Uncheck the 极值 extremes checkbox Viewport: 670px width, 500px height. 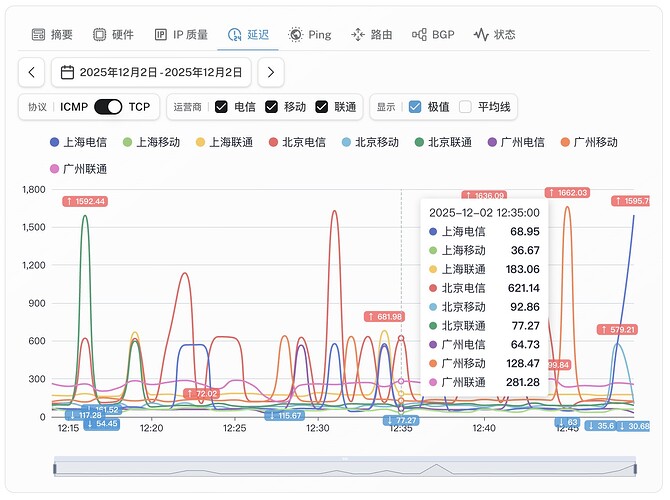415,107
